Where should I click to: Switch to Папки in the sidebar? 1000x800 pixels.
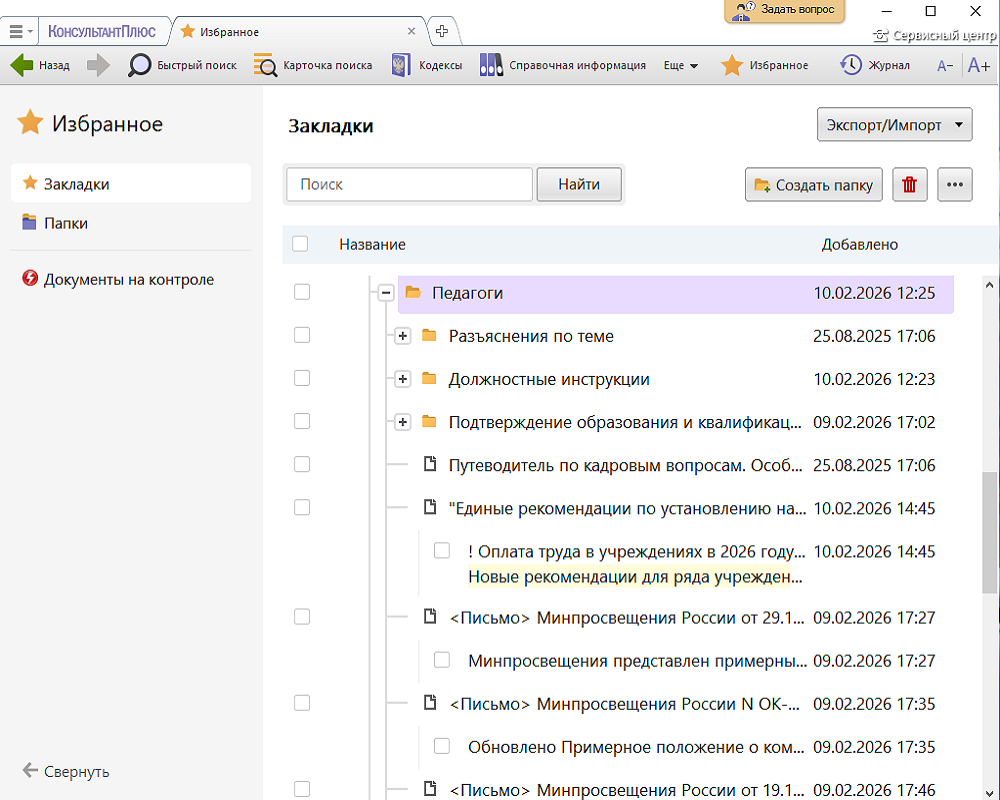(x=65, y=223)
